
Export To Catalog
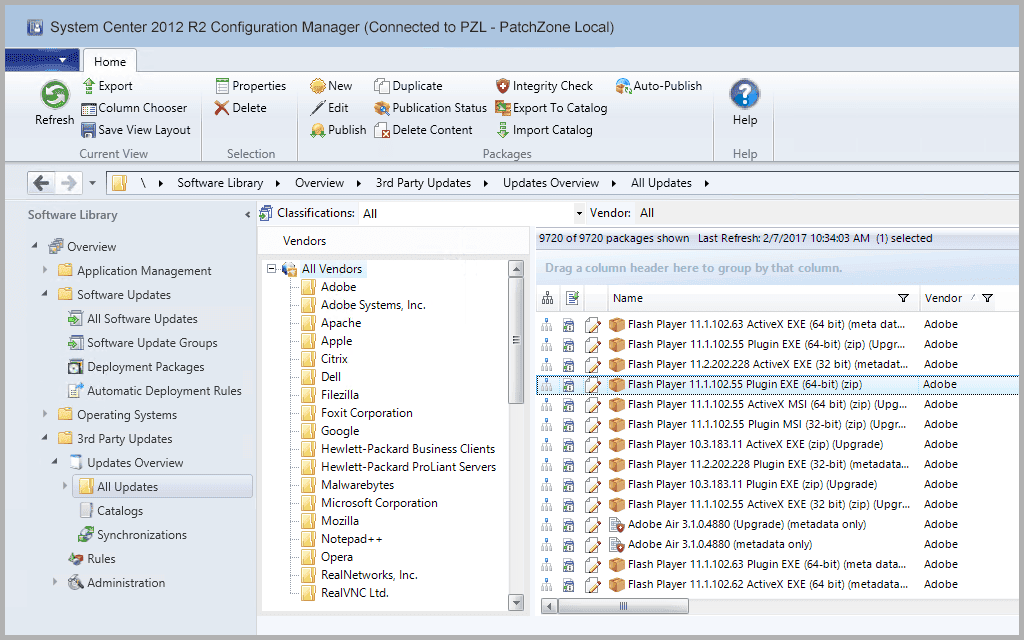[549, 108]
